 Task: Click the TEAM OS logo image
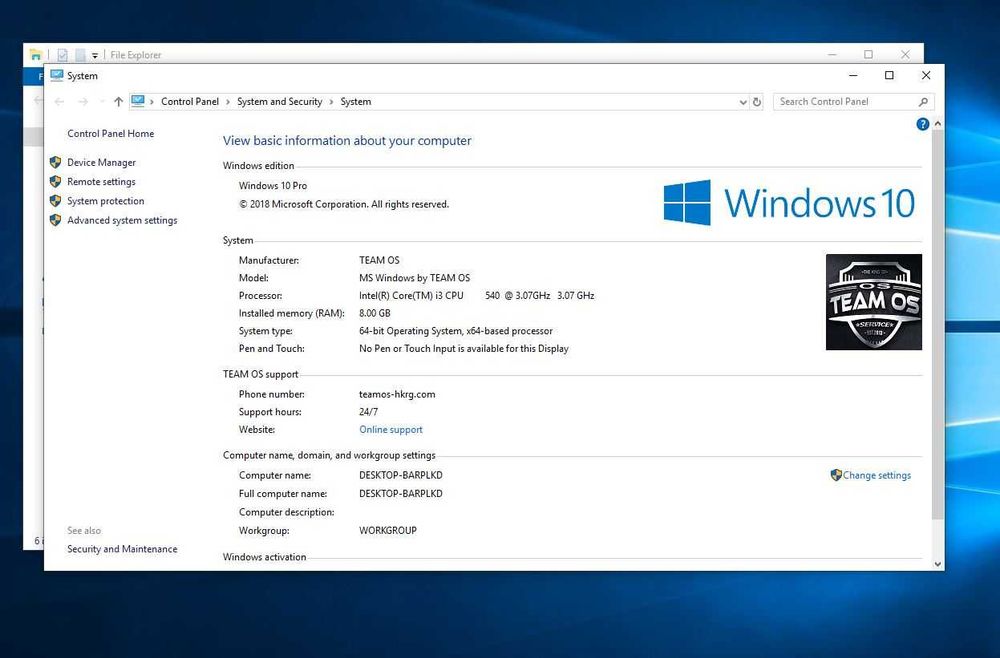pos(874,302)
